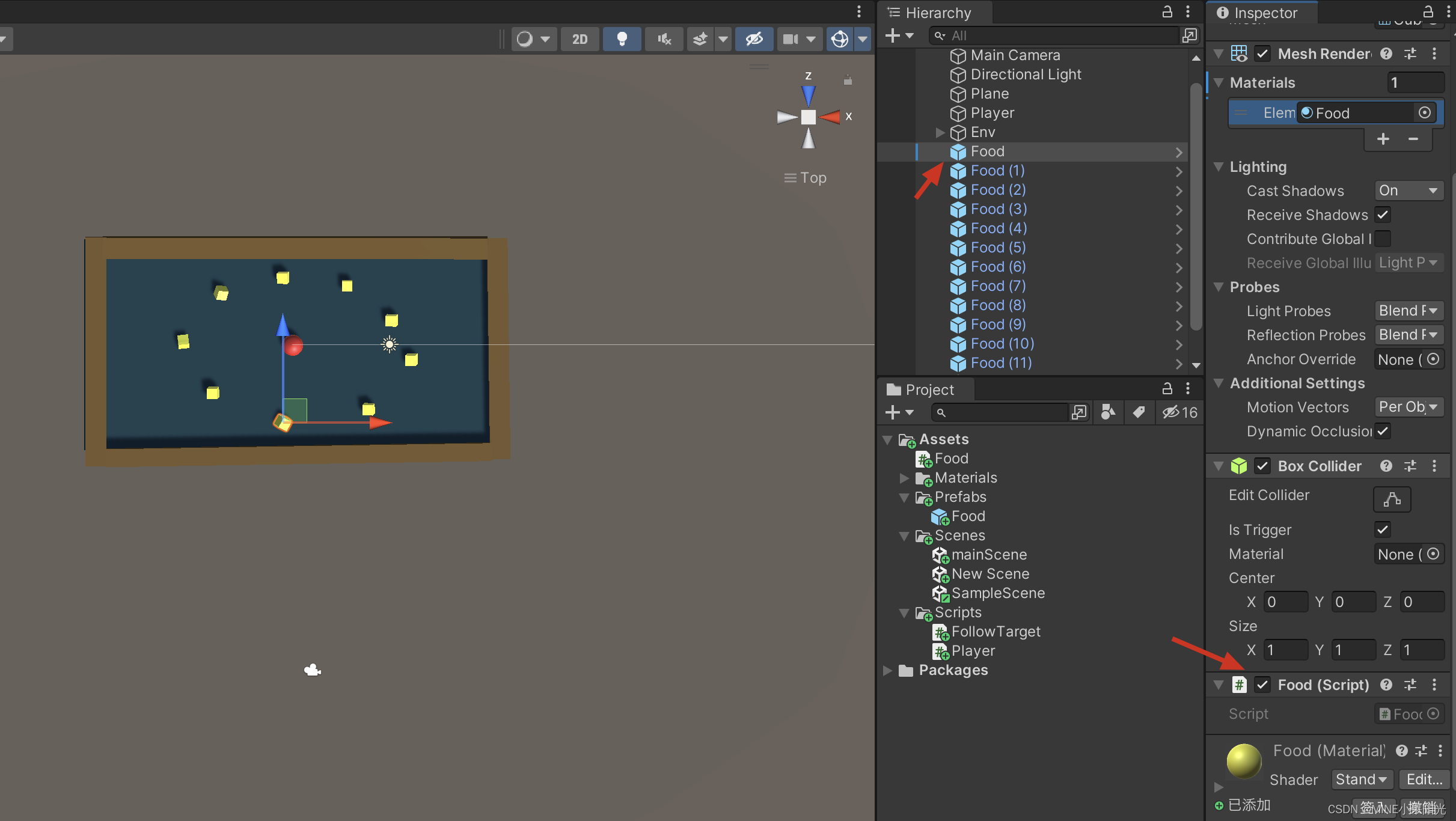Toggle 2D view mode button
The image size is (1456, 821).
coord(580,39)
